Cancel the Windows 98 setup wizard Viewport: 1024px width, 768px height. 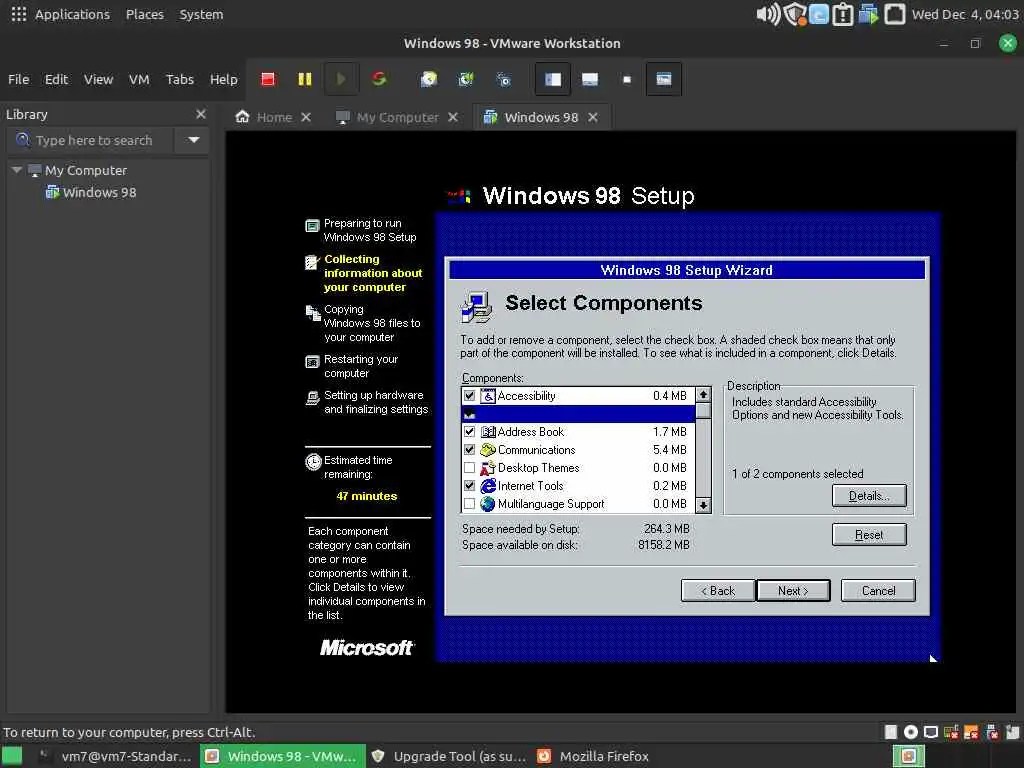point(878,591)
